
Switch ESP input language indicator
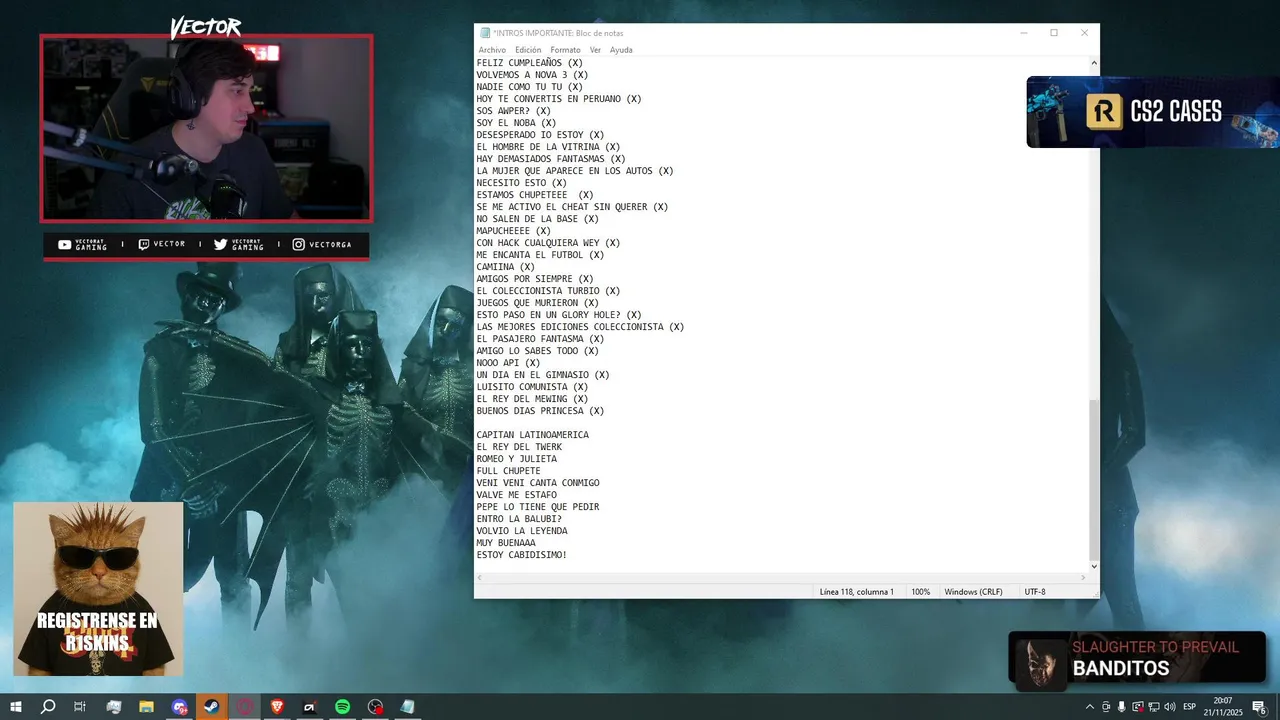tap(1190, 707)
